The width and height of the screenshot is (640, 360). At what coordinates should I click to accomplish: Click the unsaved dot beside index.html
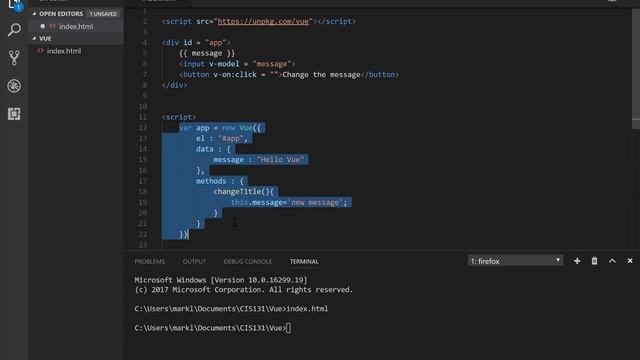(x=42, y=26)
